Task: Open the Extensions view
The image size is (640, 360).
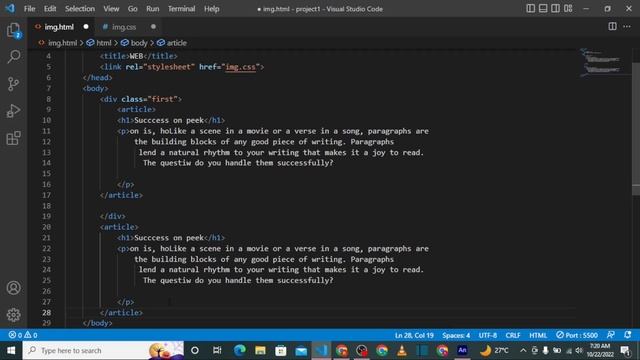Action: (x=13, y=138)
